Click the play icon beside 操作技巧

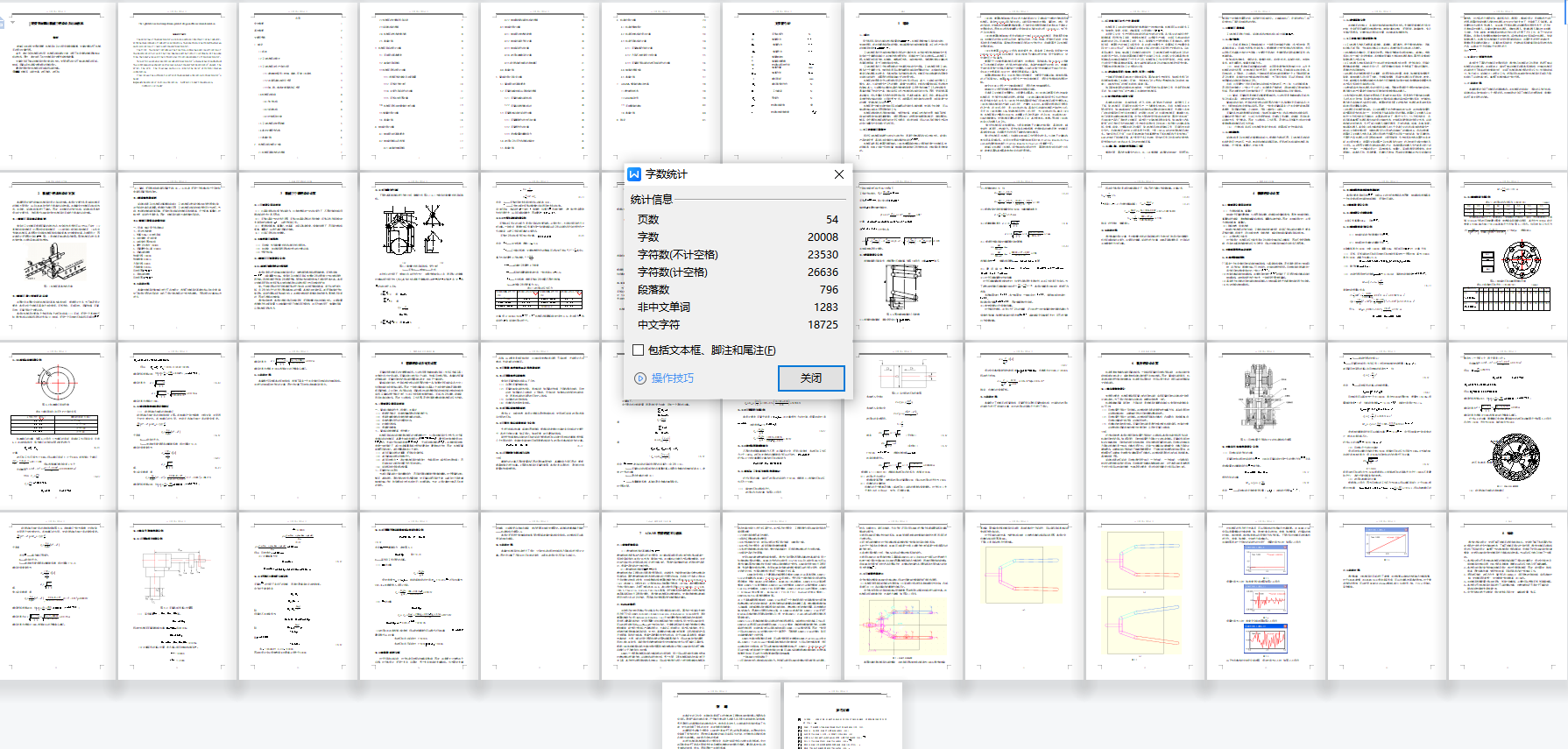[640, 378]
